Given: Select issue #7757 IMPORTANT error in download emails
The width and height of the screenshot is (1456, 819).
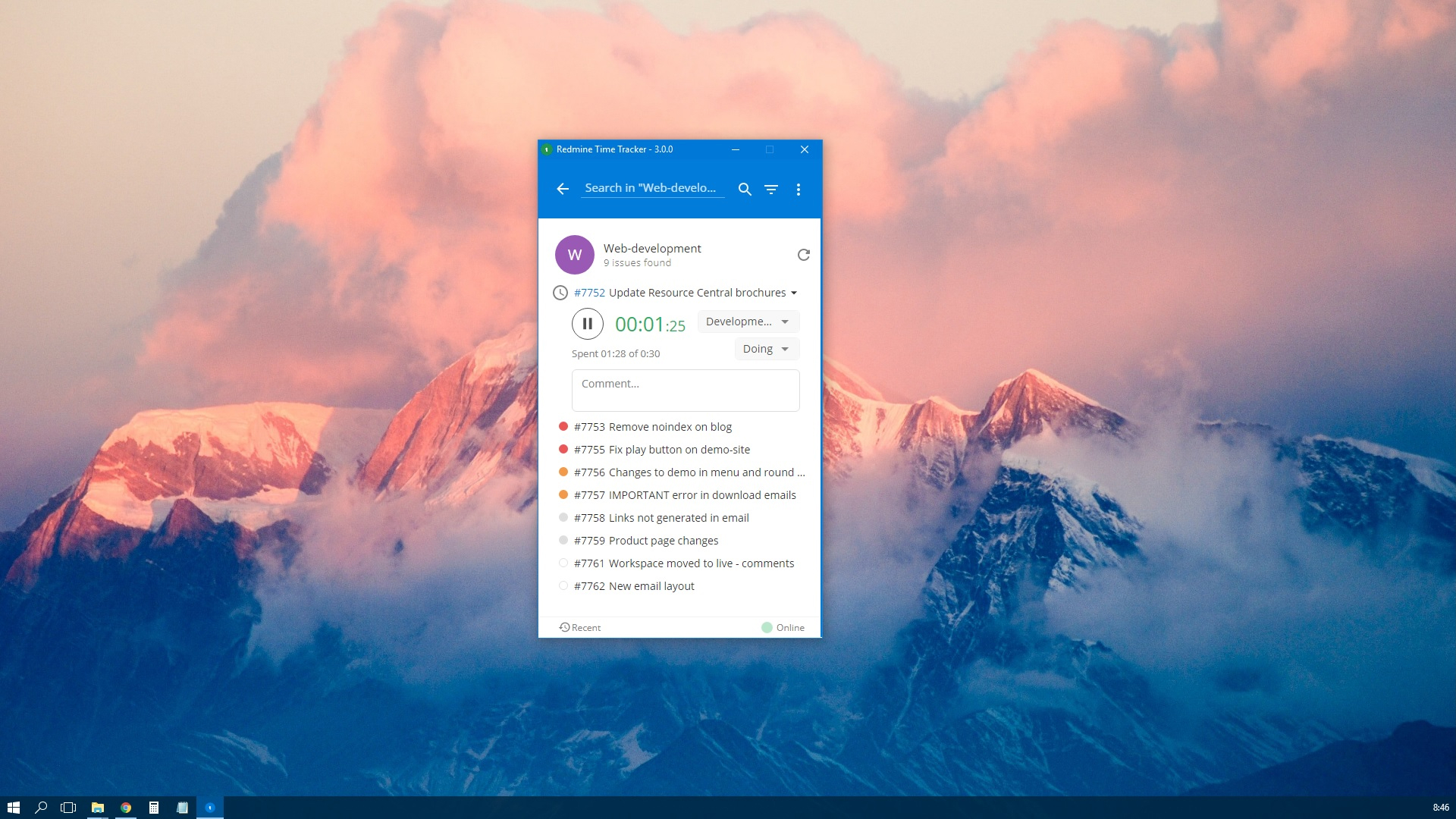Looking at the screenshot, I should (685, 495).
